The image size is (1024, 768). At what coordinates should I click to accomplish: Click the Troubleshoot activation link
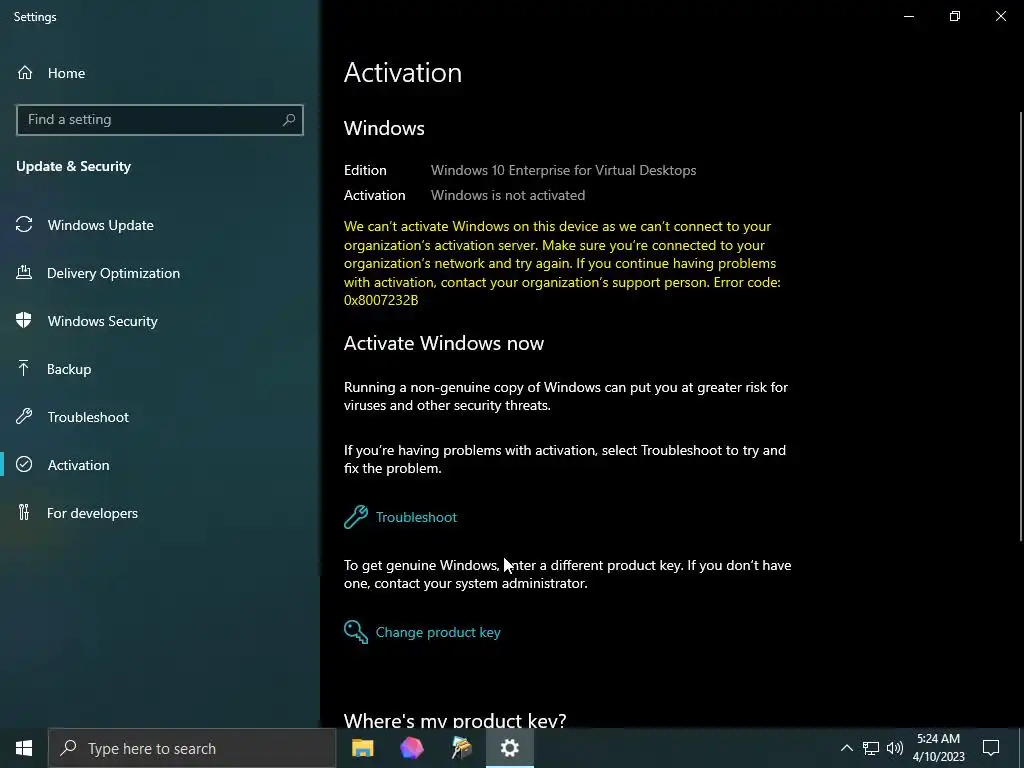[416, 517]
